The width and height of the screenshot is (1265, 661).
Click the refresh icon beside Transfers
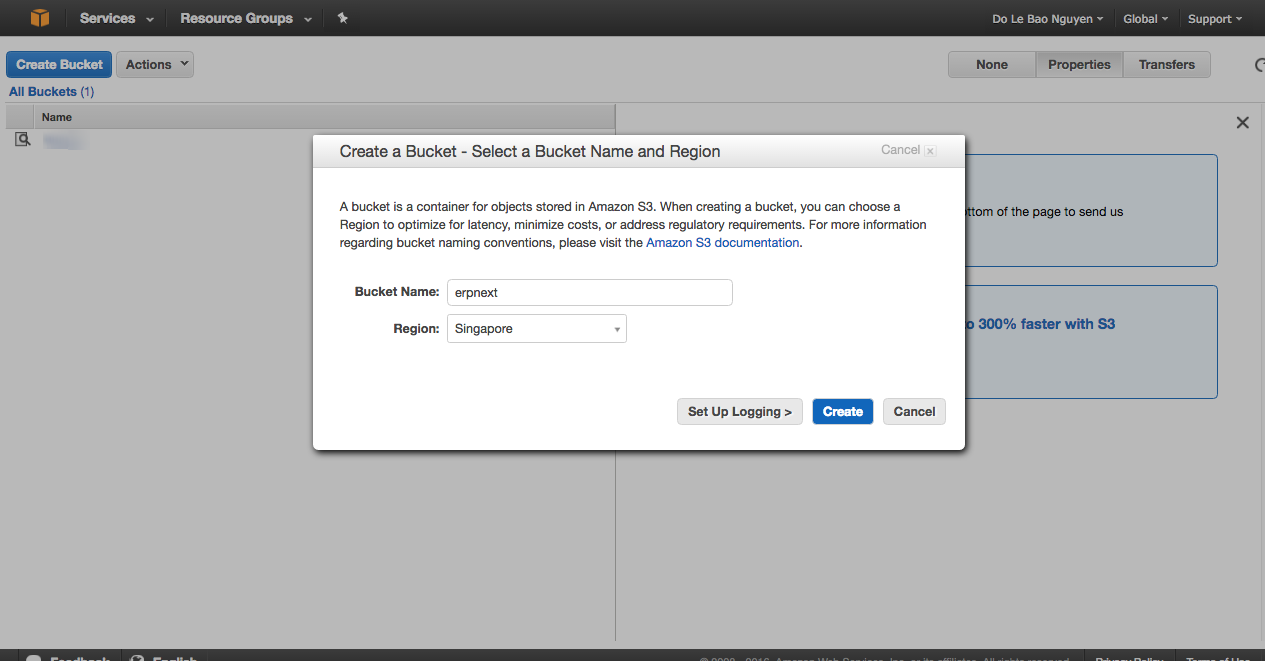[x=1259, y=65]
